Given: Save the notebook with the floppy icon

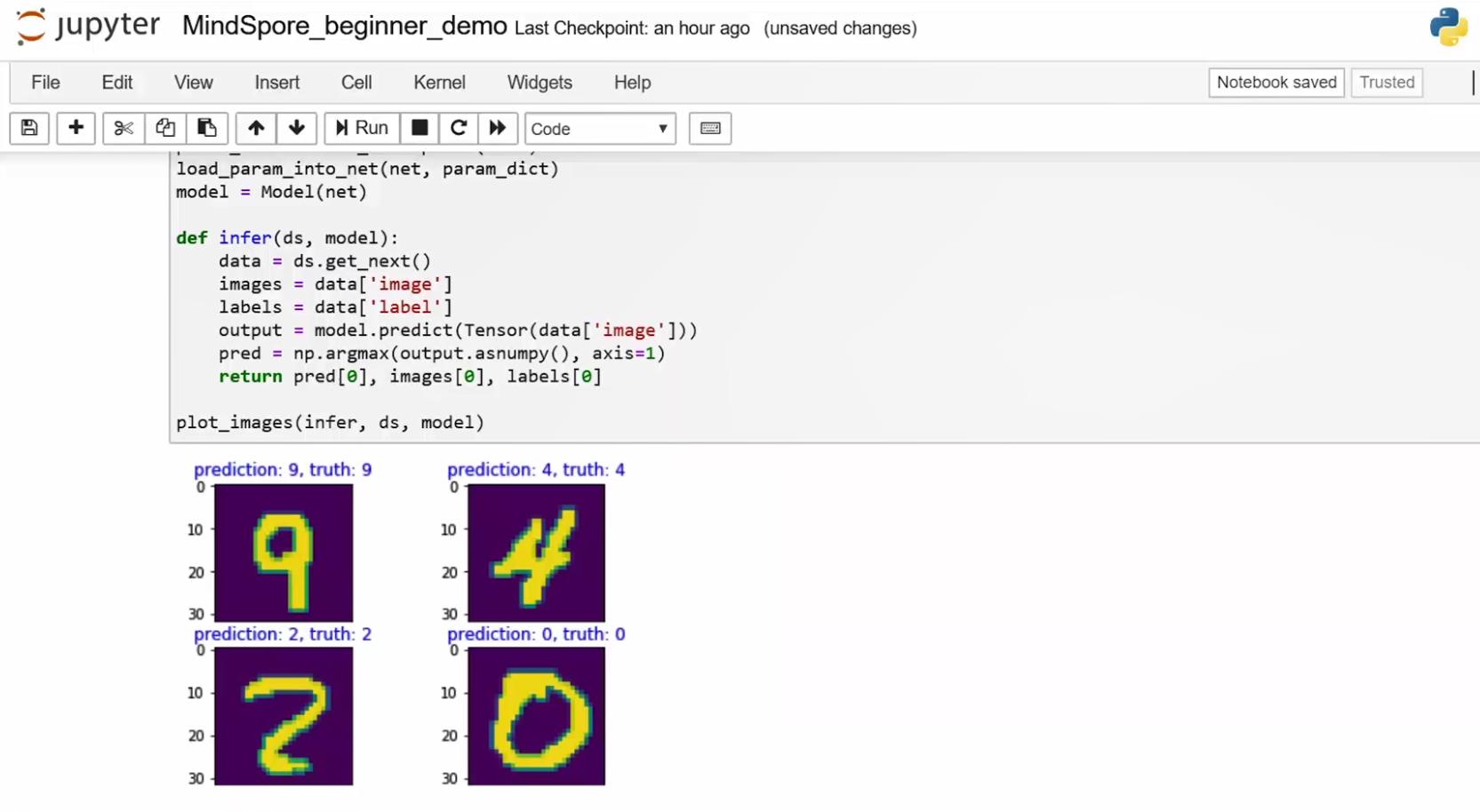Looking at the screenshot, I should click(29, 128).
